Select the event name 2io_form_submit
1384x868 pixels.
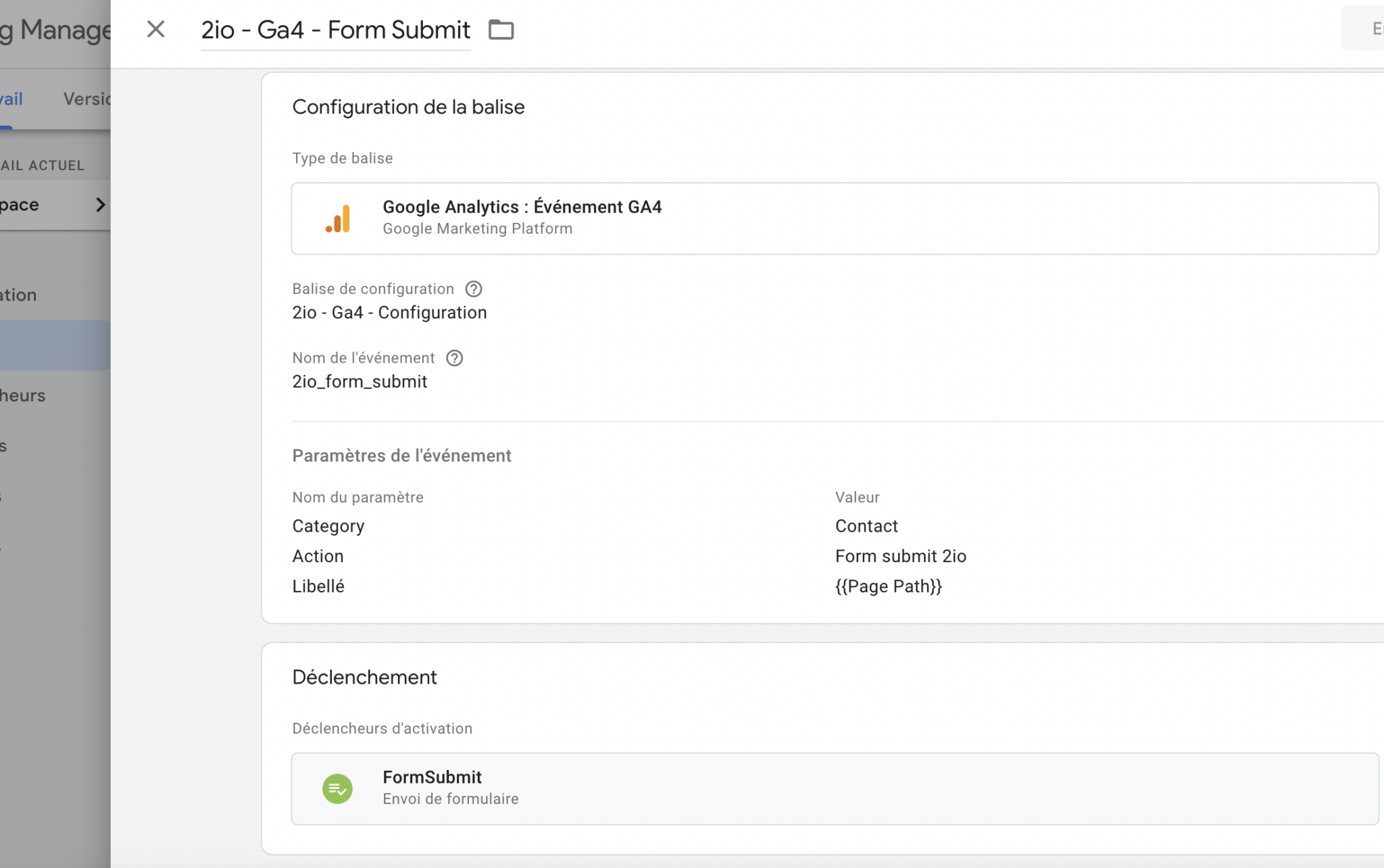pyautogui.click(x=360, y=382)
